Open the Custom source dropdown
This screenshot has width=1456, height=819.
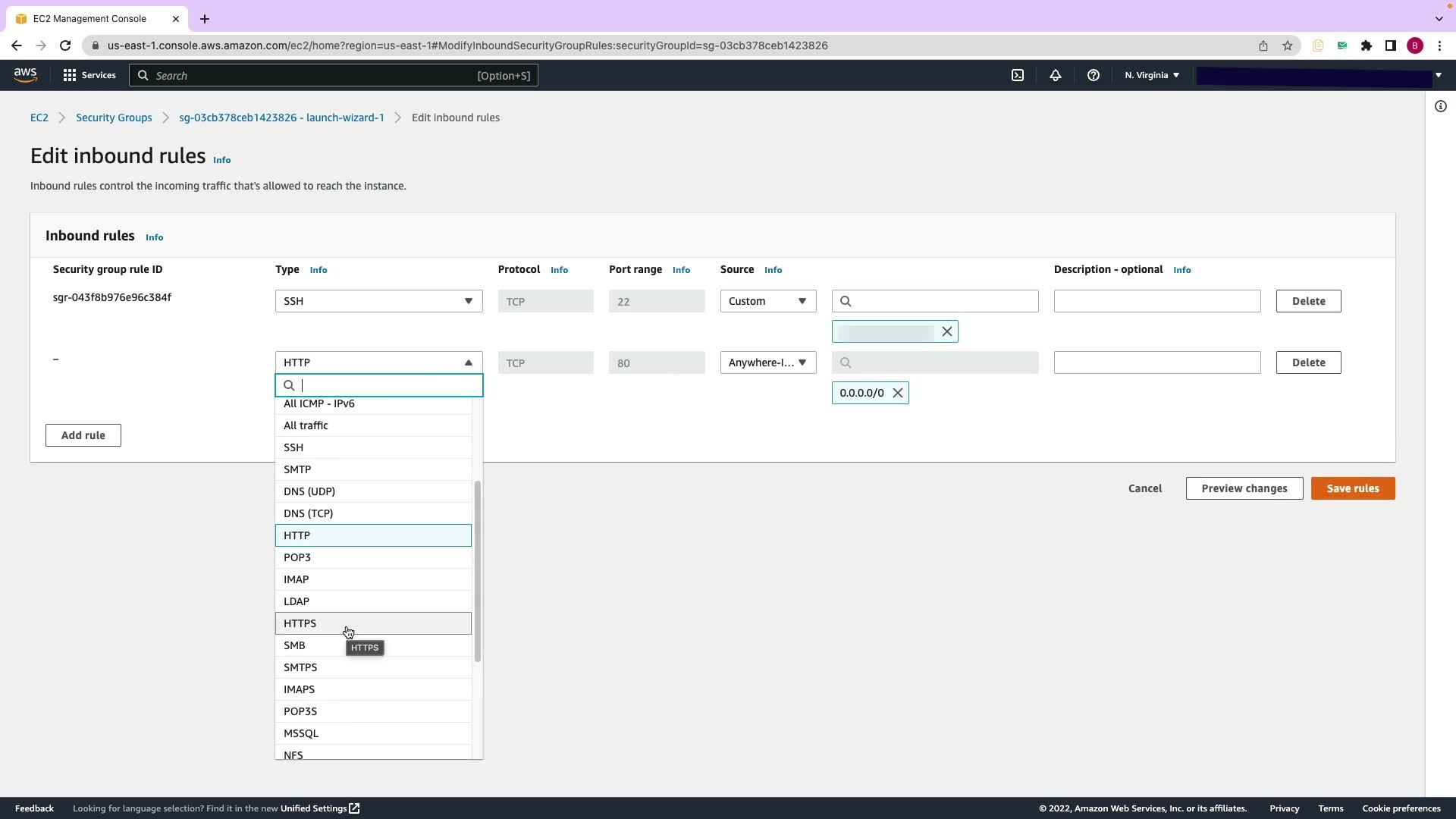pyautogui.click(x=767, y=301)
